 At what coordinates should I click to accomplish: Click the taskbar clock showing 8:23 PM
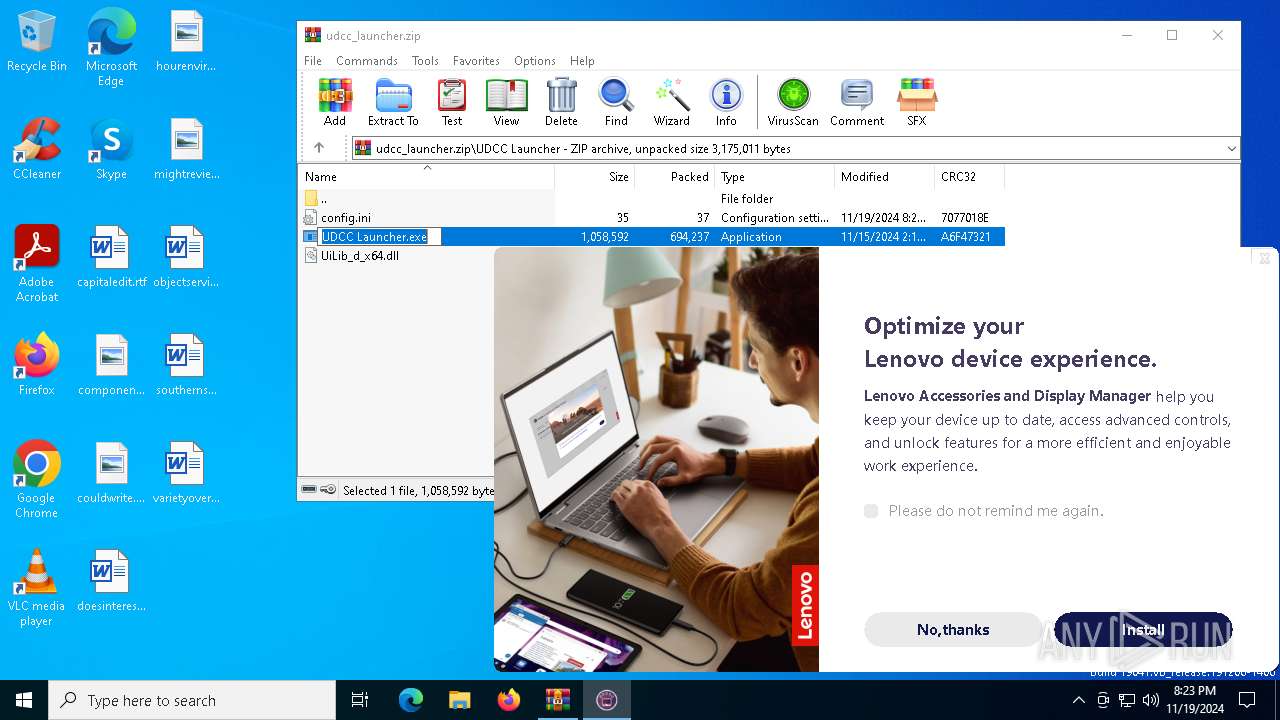(1194, 700)
